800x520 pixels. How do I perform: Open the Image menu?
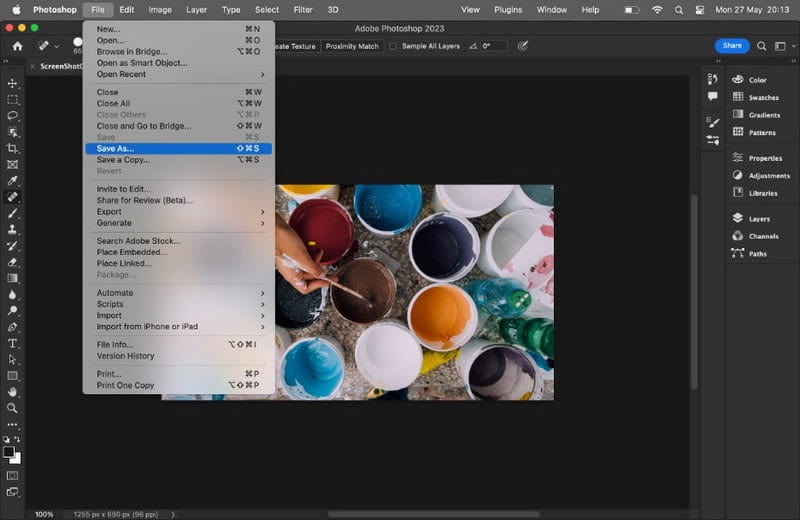point(160,10)
